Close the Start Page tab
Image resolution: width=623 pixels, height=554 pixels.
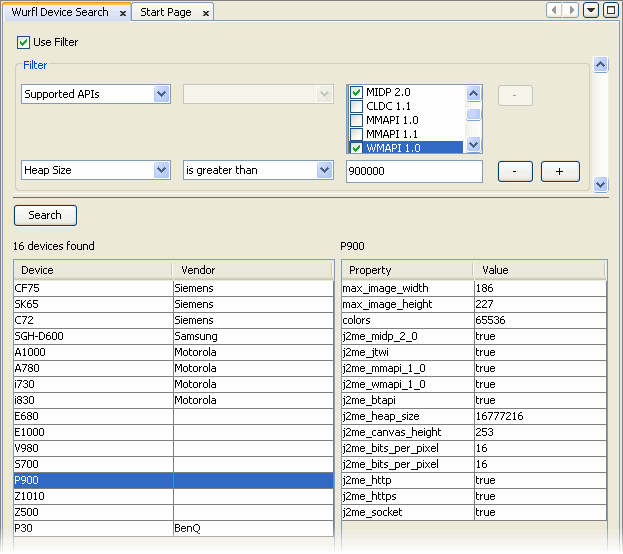[205, 13]
